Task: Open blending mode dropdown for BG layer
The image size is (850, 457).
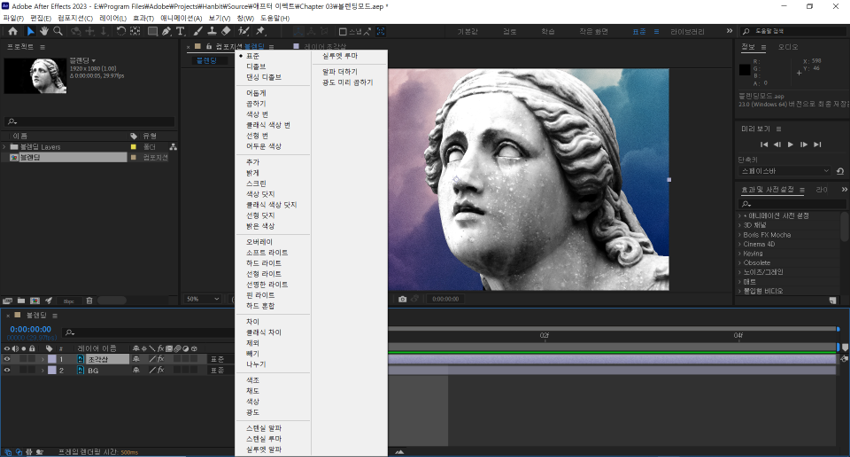Action: coord(222,370)
